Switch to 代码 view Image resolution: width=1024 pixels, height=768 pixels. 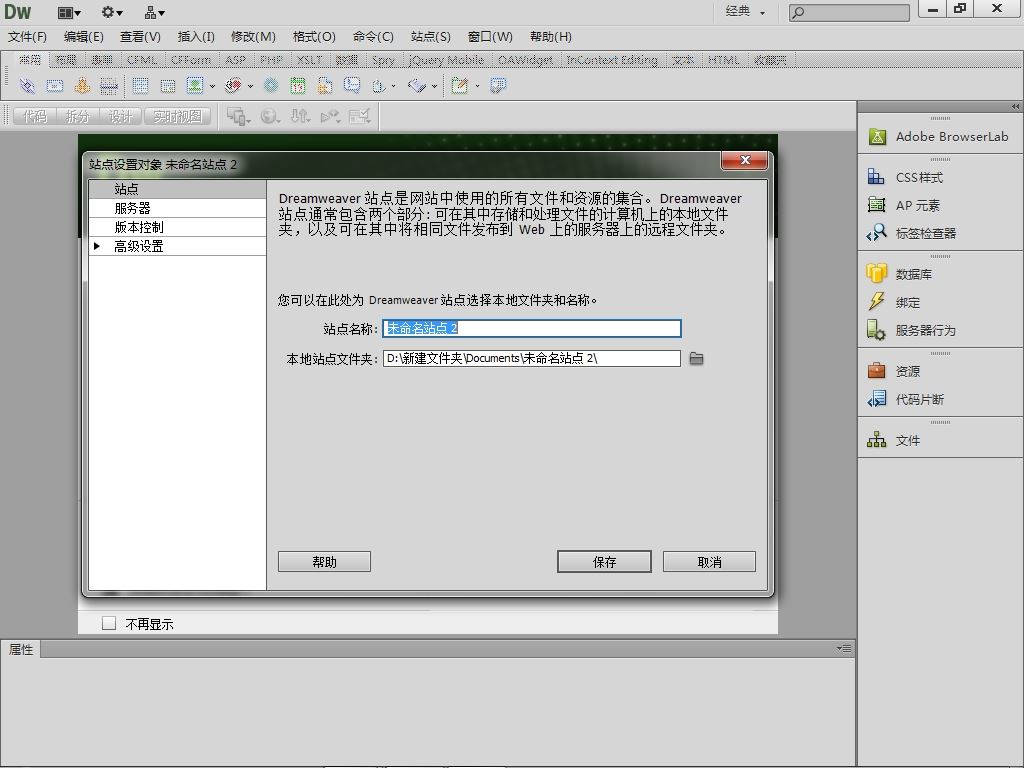[x=35, y=116]
